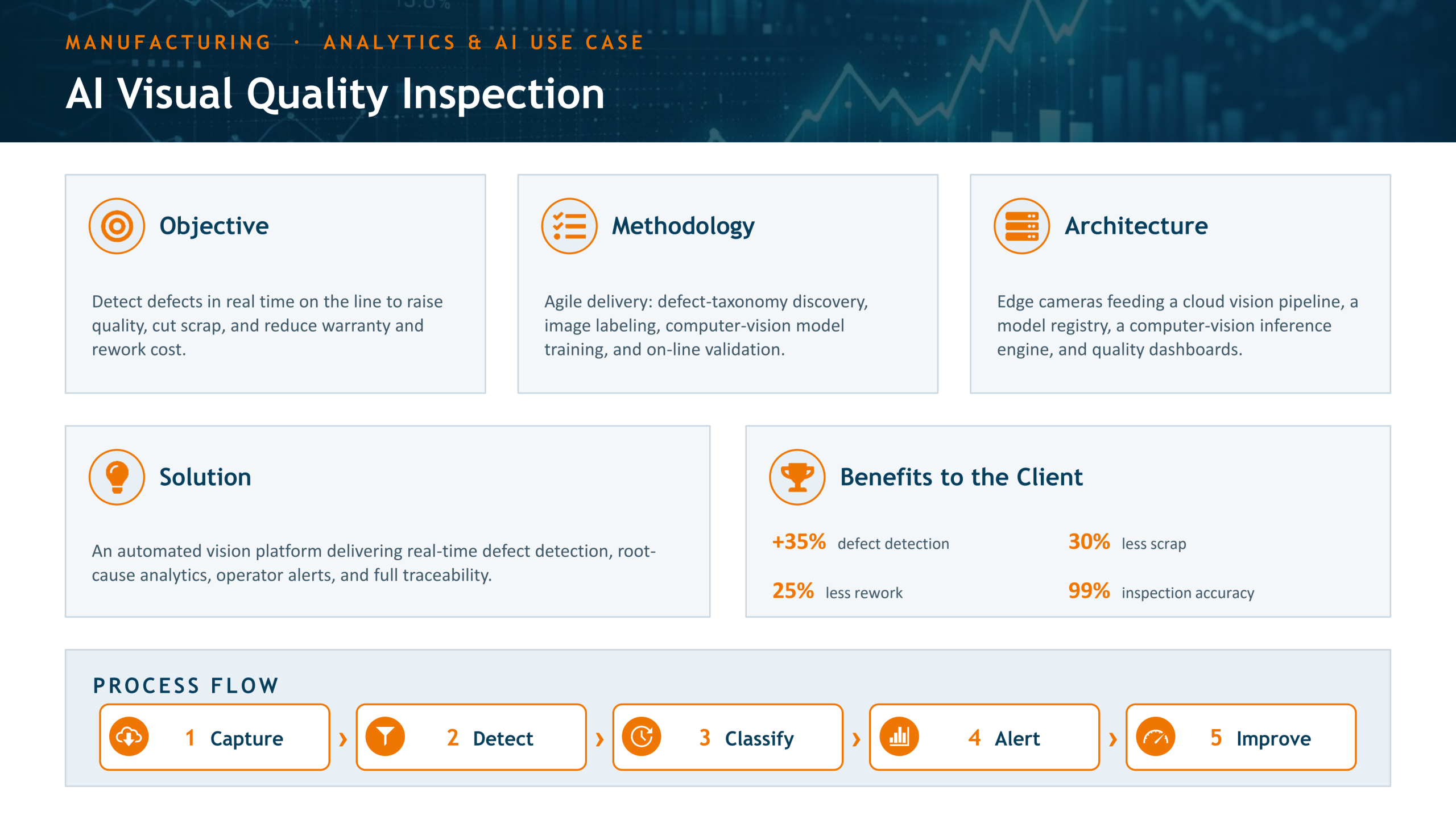1456x819 pixels.
Task: Click the AI Visual Quality Inspection title
Action: pos(335,94)
